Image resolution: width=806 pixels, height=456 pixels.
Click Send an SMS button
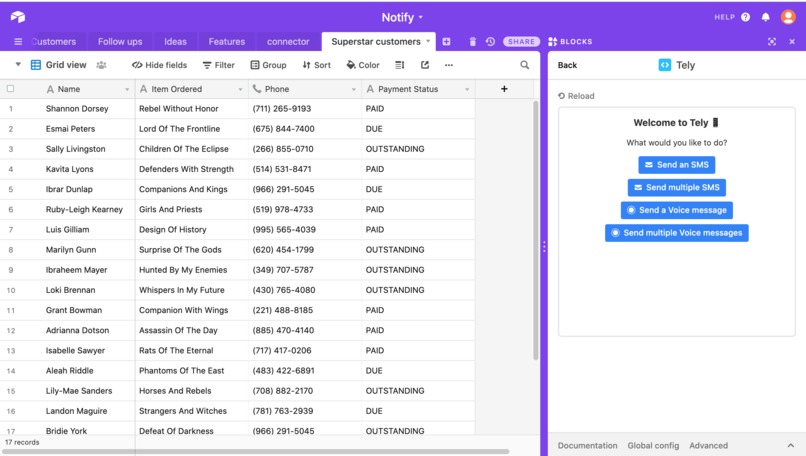(x=676, y=165)
